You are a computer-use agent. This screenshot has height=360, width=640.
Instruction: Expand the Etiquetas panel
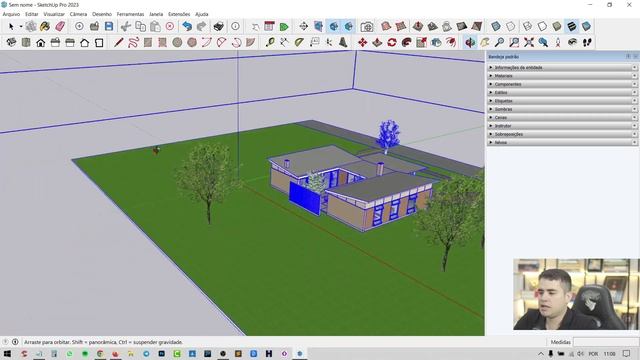[x=562, y=101]
